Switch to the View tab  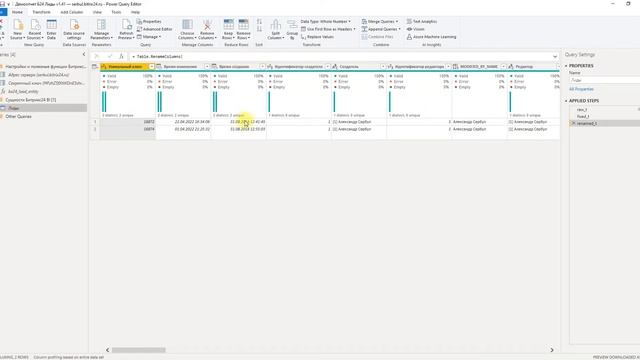click(97, 12)
